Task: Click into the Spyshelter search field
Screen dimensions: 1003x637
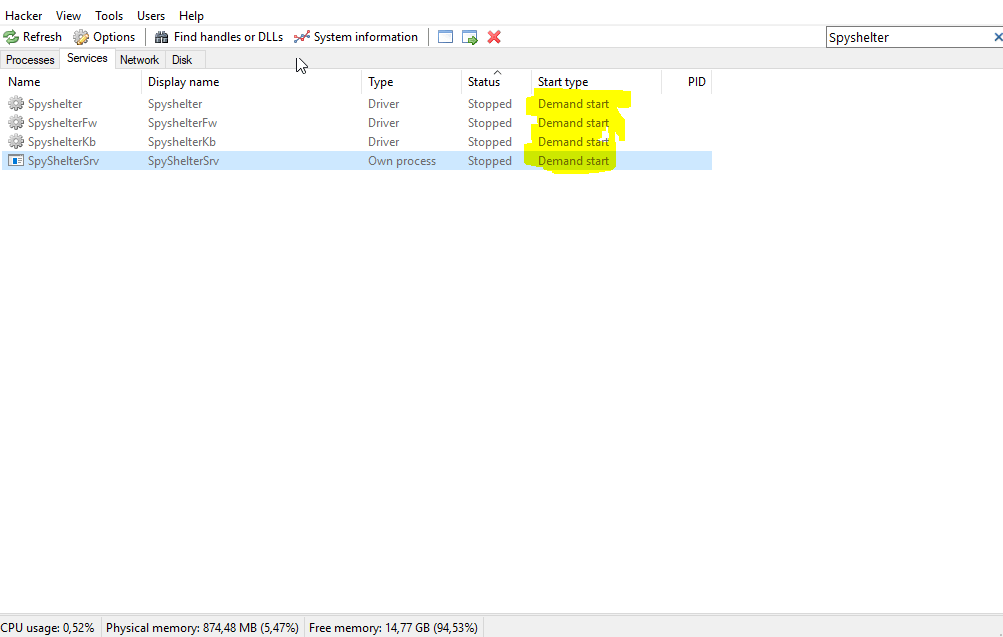Action: (x=908, y=37)
